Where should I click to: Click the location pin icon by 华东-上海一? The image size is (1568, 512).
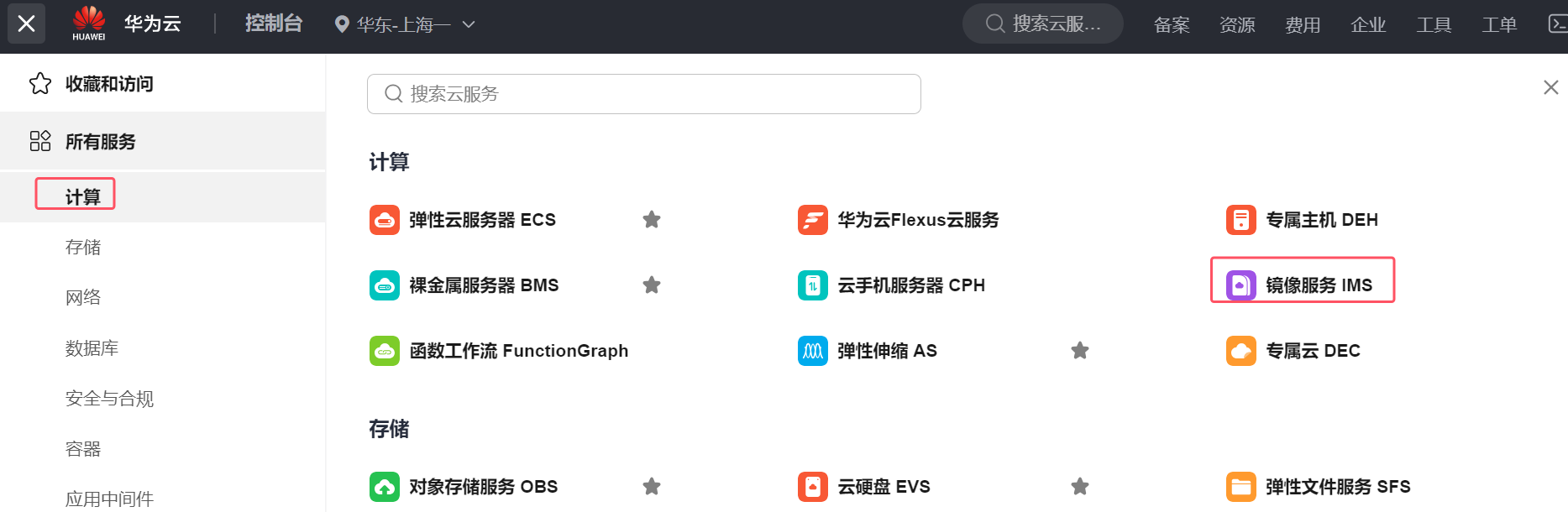342,24
